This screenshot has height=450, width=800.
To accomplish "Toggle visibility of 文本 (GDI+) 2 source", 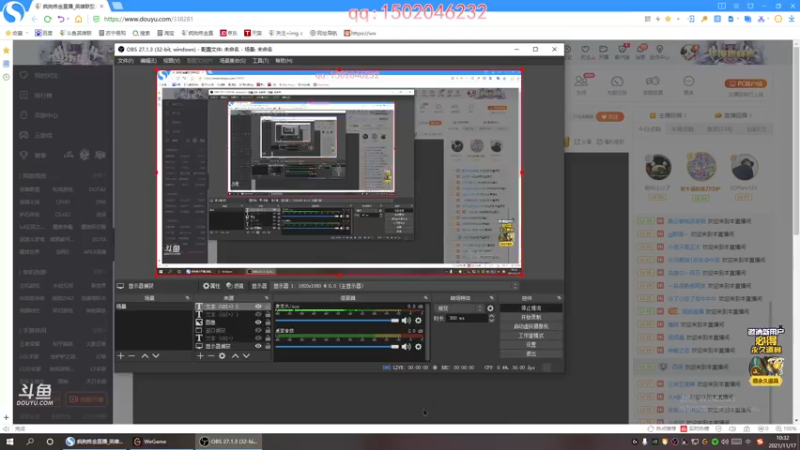I will [x=258, y=314].
